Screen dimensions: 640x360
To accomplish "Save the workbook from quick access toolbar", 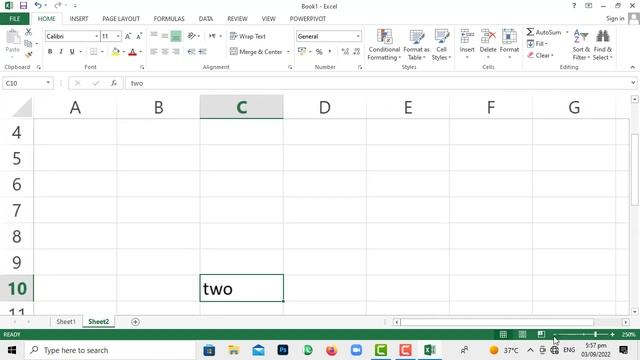I will coord(23,6).
